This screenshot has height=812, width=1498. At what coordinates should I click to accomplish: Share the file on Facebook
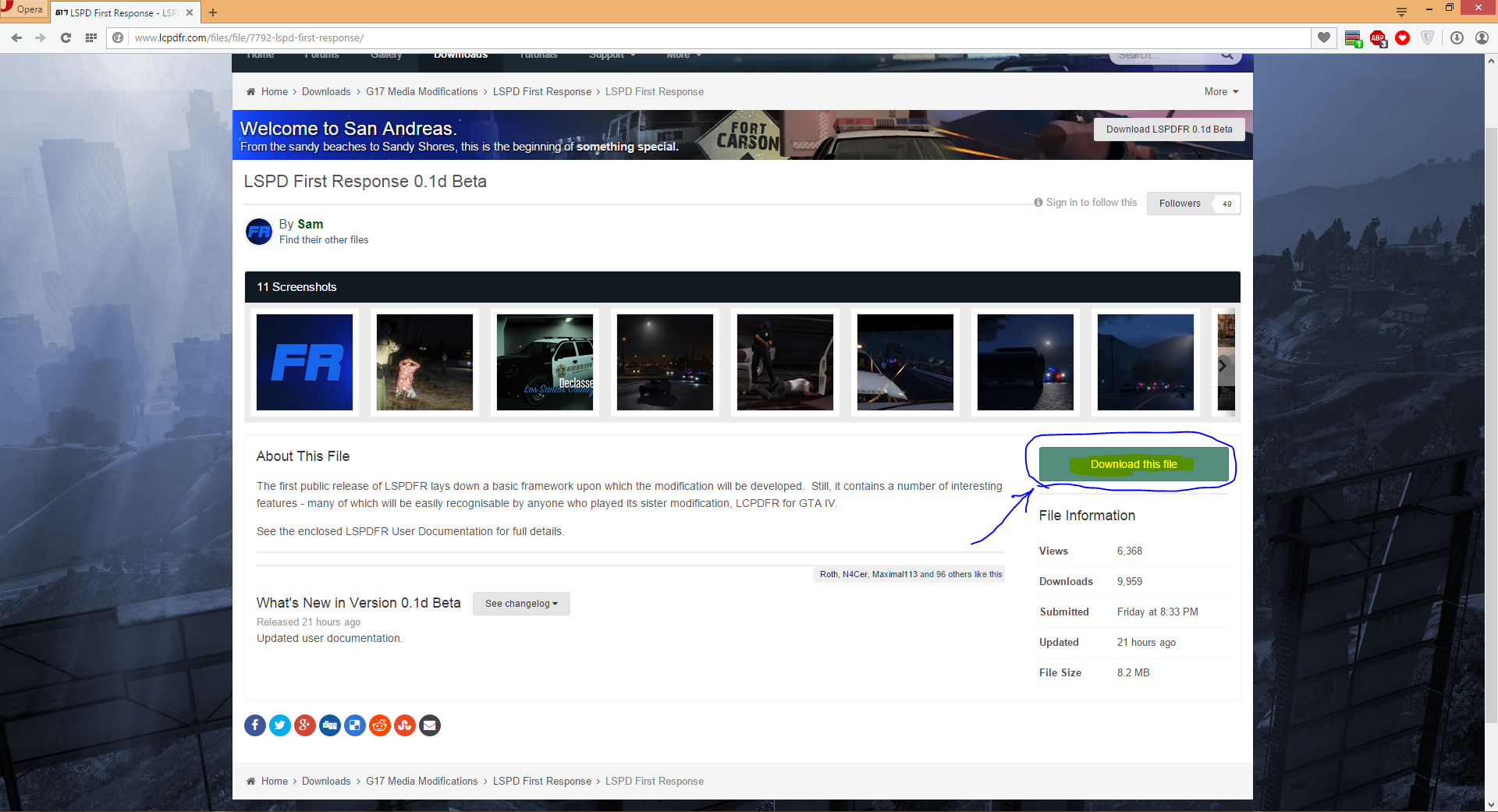click(255, 725)
